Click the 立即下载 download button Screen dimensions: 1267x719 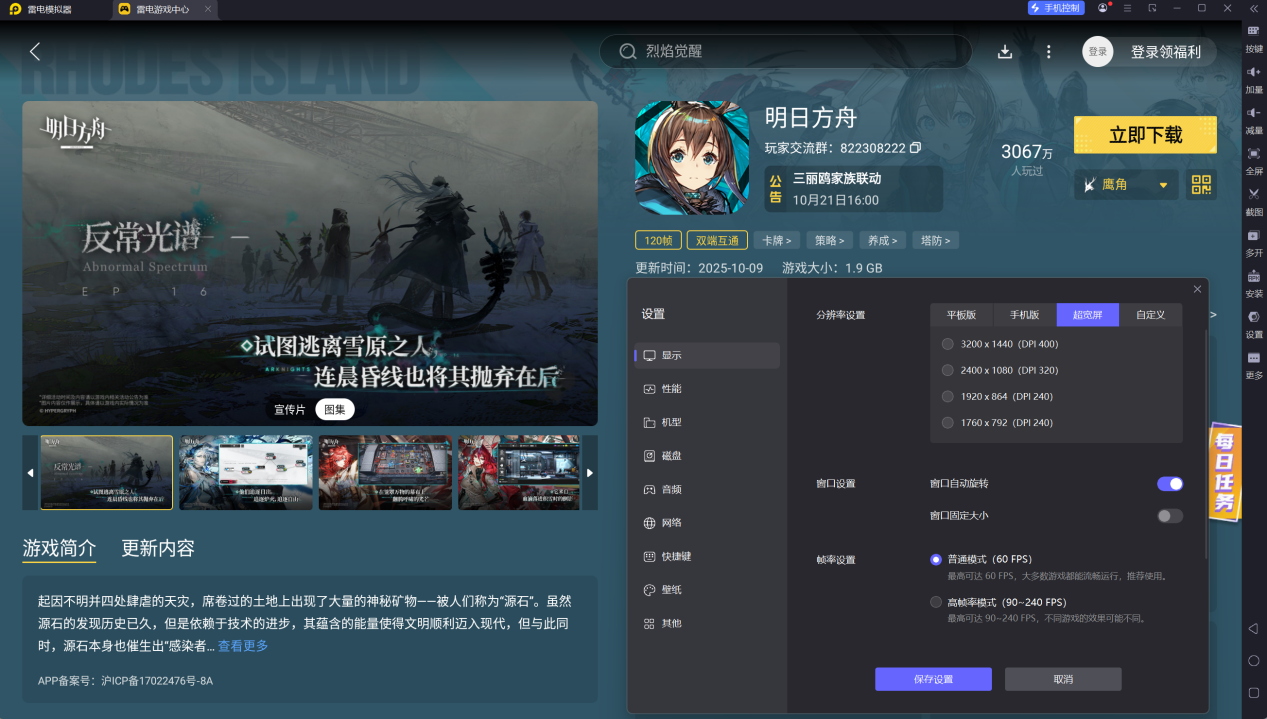point(1145,134)
